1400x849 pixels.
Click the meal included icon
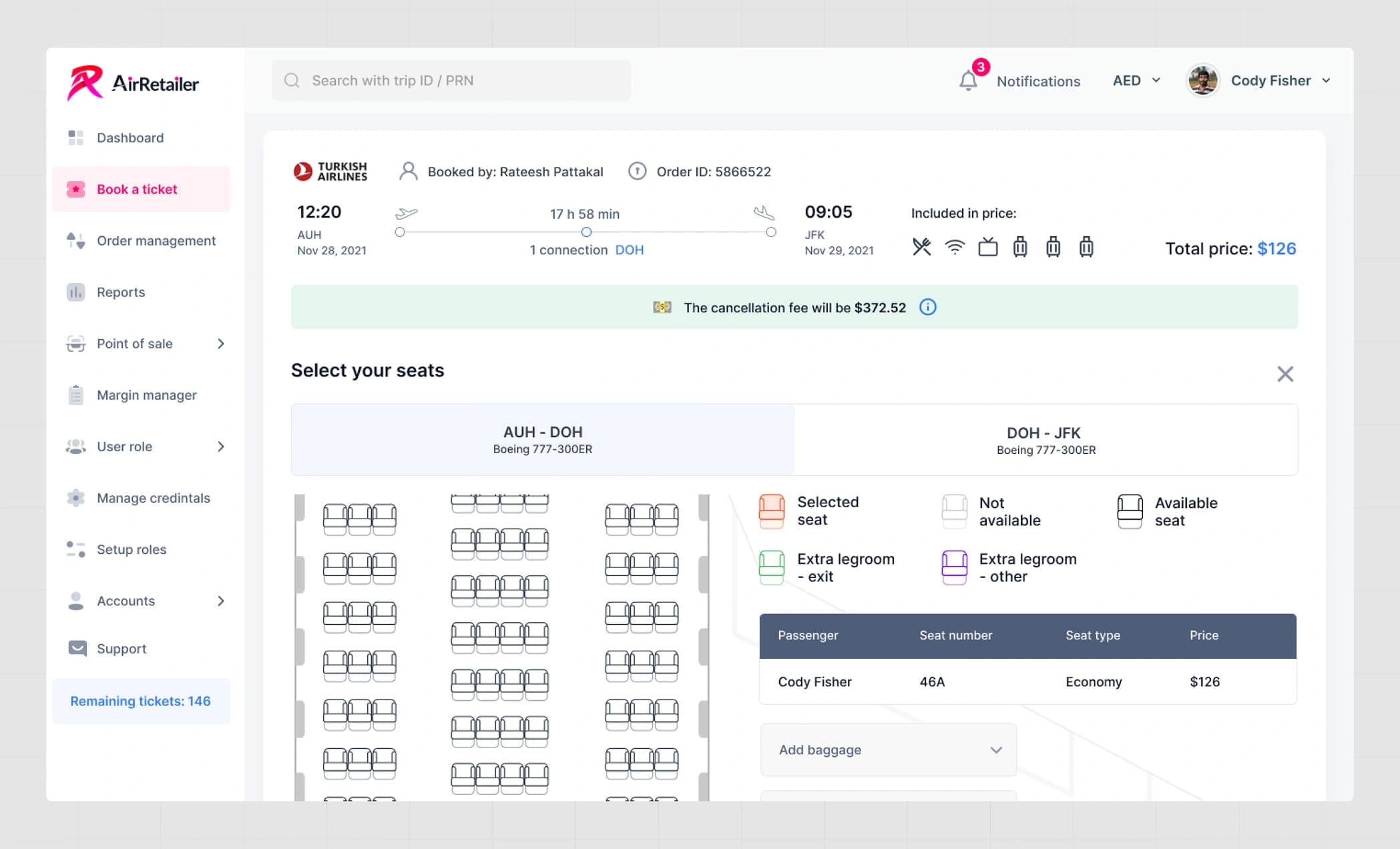922,247
